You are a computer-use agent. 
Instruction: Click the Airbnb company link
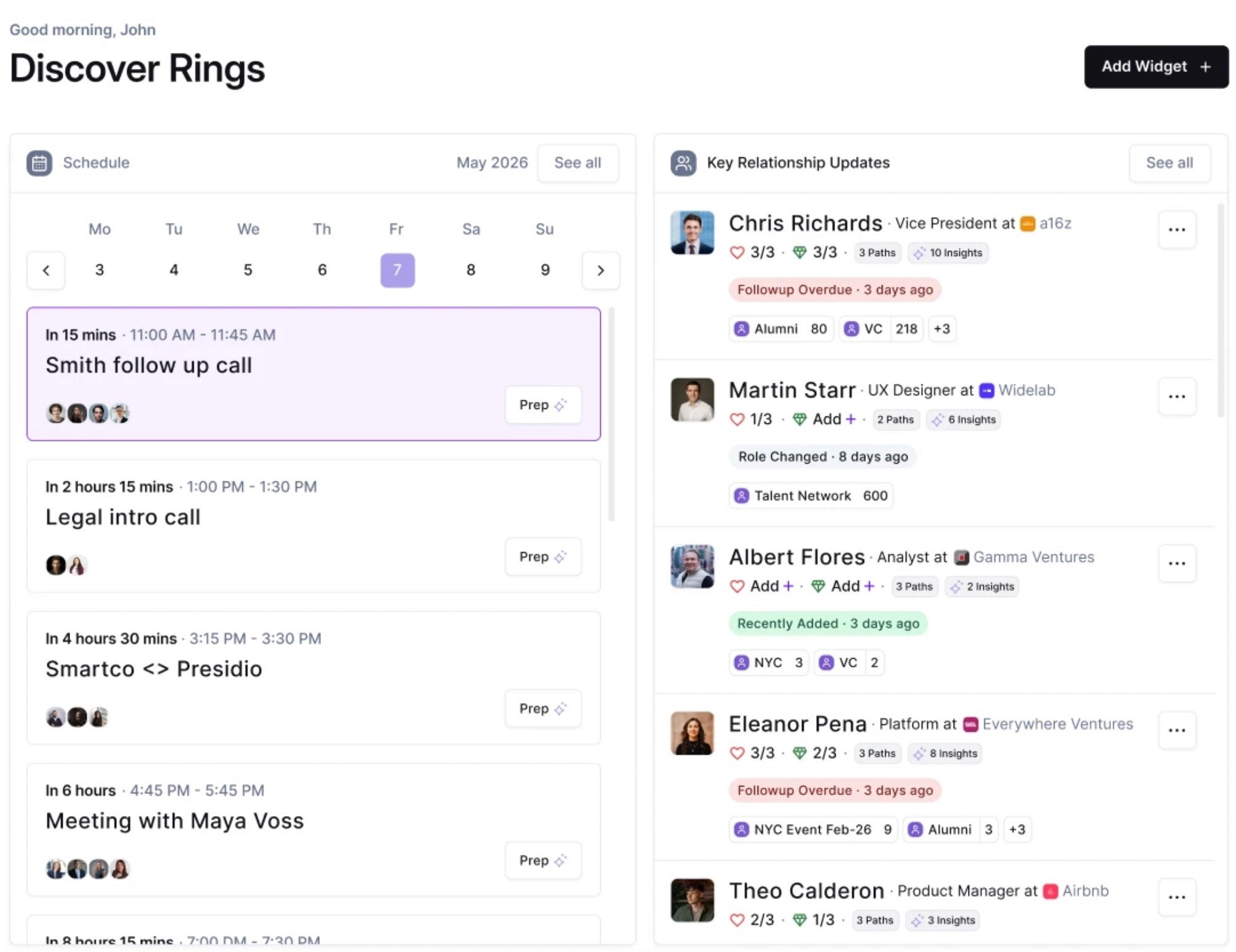1076,891
